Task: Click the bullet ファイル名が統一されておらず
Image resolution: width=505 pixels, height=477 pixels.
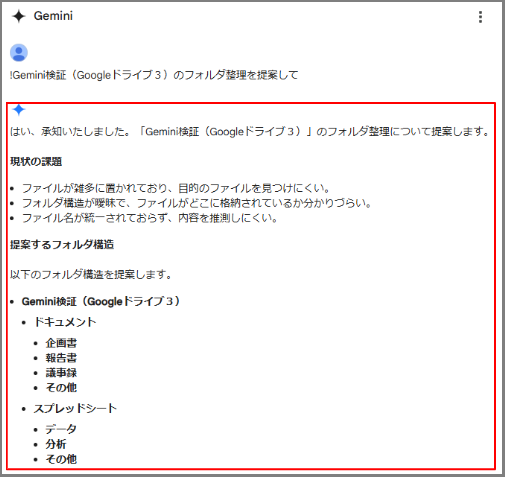Action: pyautogui.click(x=150, y=218)
